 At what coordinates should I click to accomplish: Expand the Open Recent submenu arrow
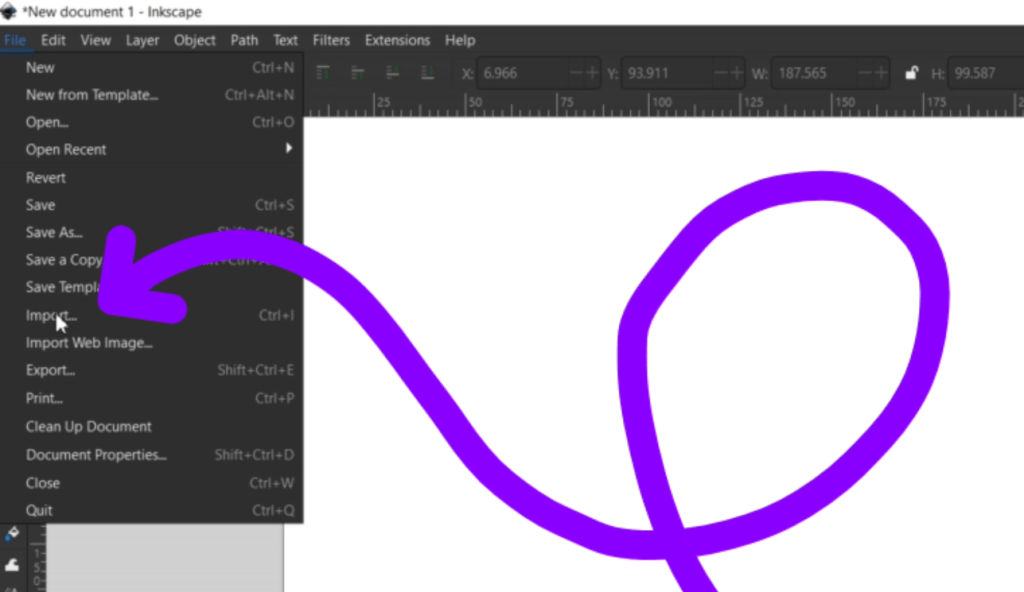(289, 149)
